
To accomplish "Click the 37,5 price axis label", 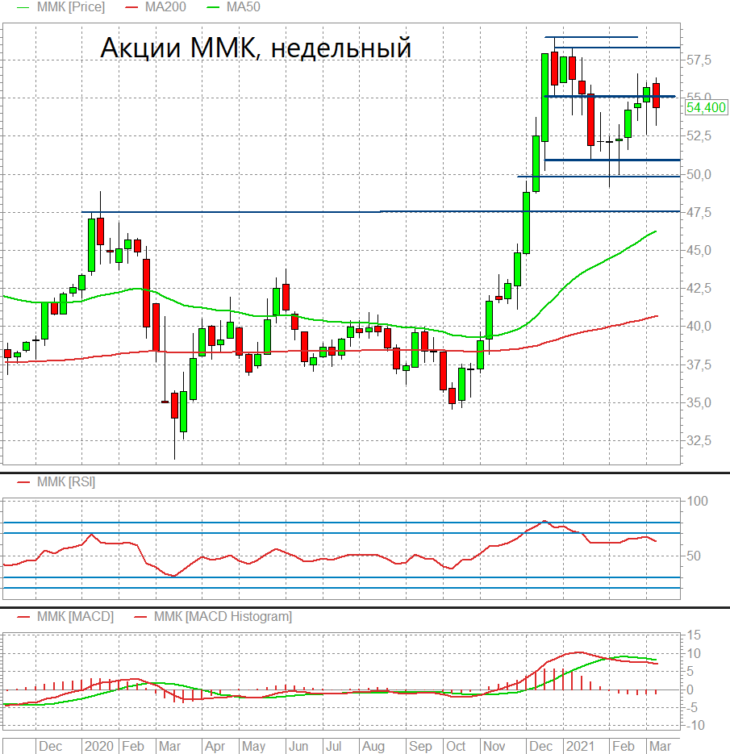I will (699, 365).
